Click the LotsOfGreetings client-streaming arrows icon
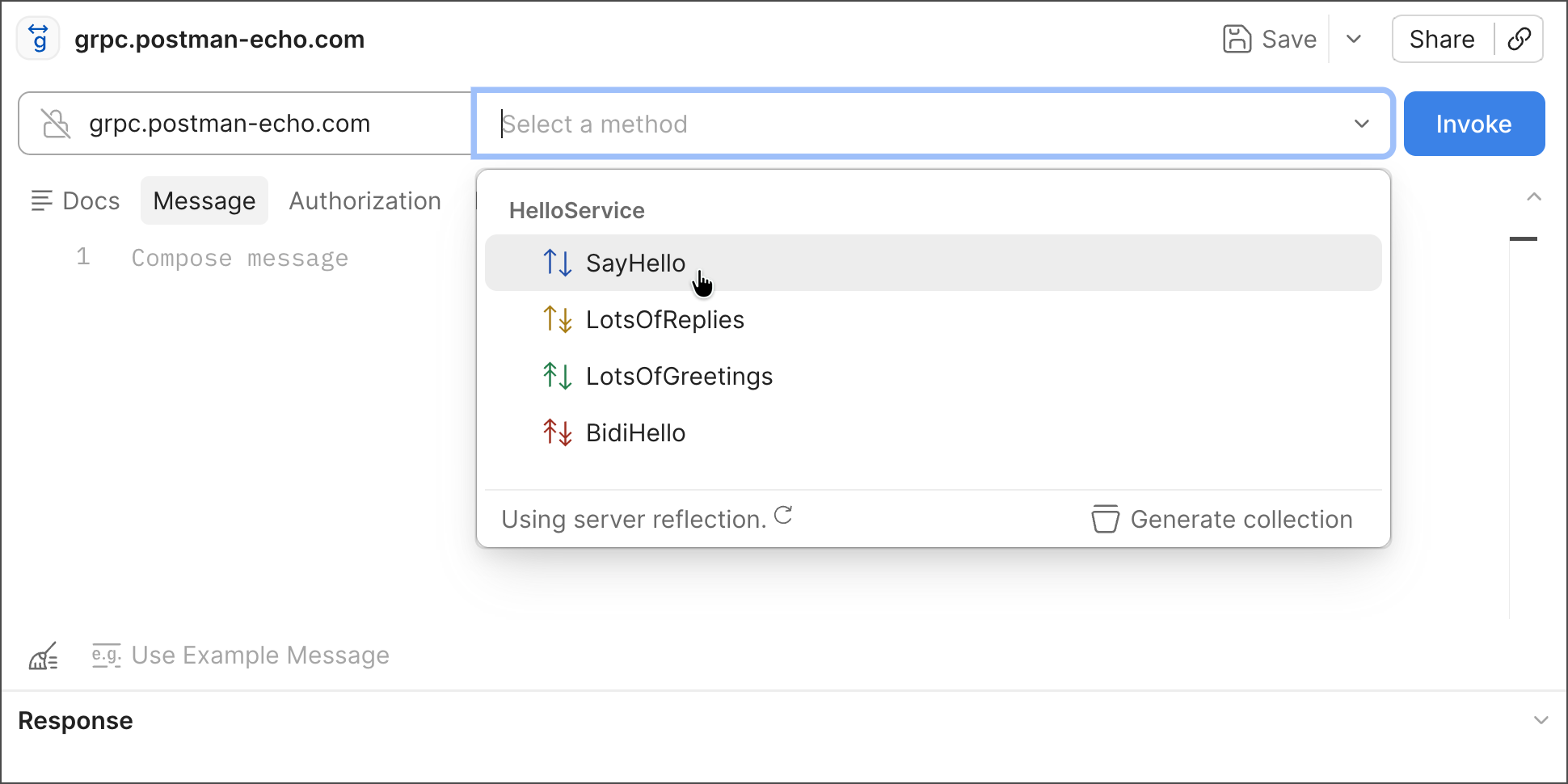This screenshot has width=1568, height=784. 558,376
